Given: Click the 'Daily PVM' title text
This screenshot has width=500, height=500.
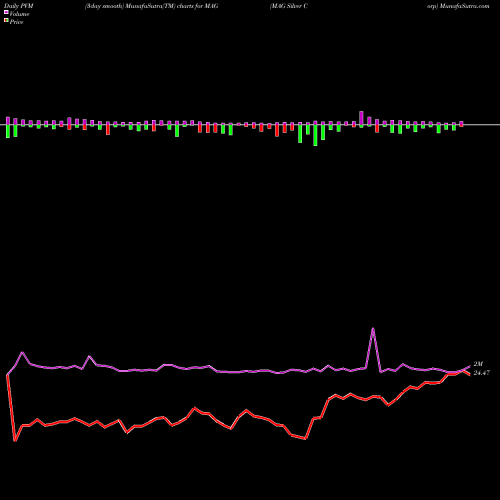Looking at the screenshot, I should (19, 6).
